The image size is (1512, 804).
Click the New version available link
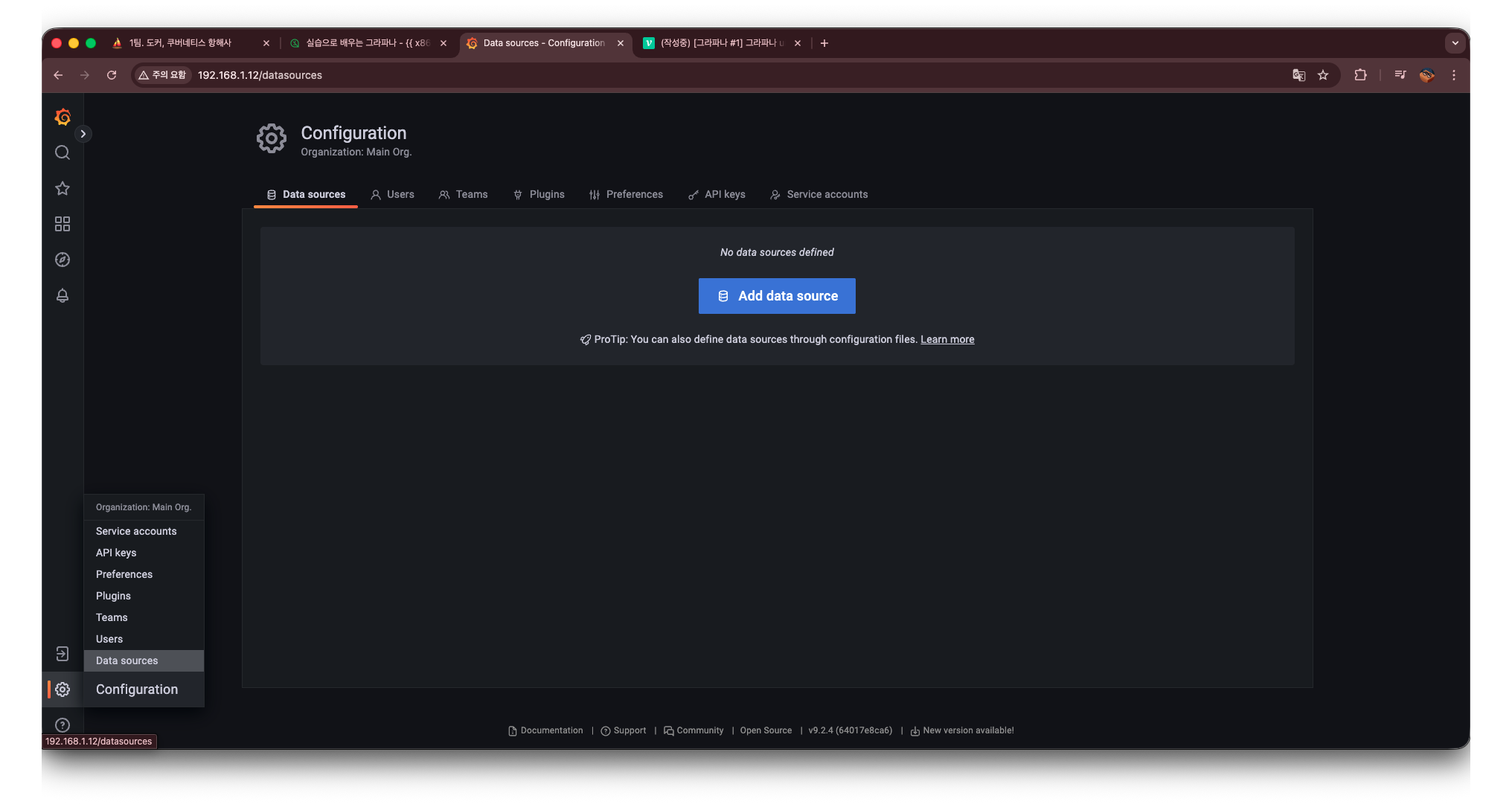pyautogui.click(x=967, y=730)
